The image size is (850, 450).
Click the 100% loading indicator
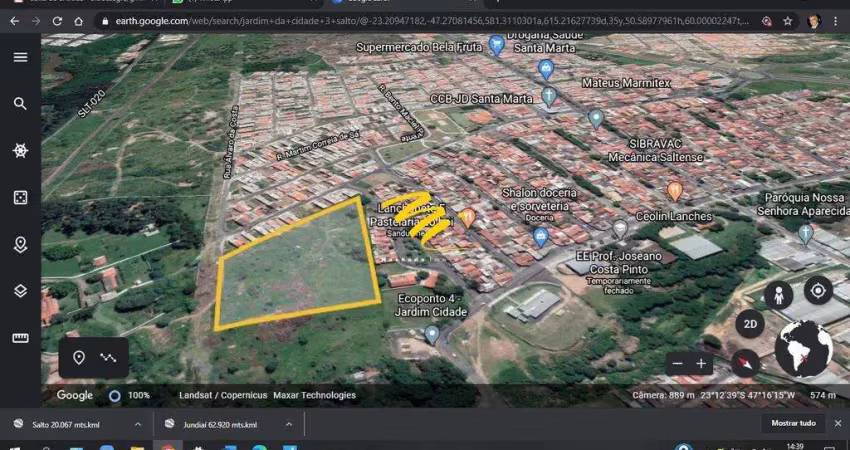[x=130, y=396]
